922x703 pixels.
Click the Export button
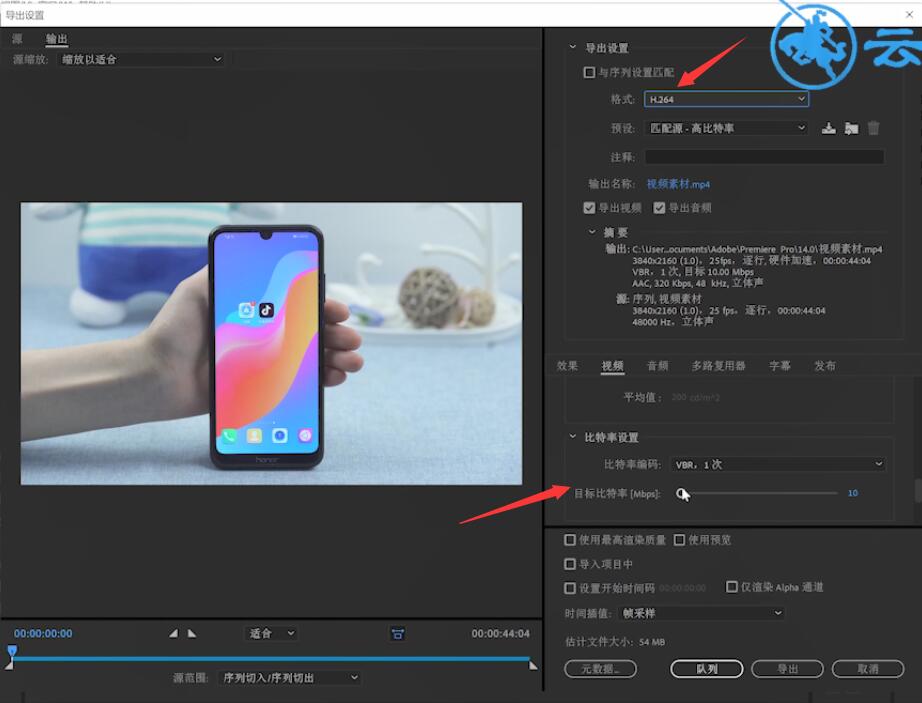click(x=787, y=668)
